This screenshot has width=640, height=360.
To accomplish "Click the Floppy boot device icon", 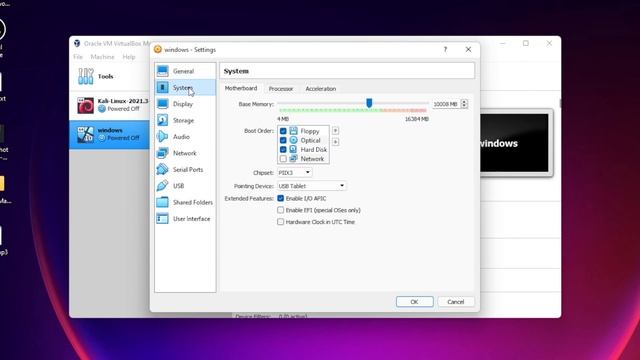I will pos(293,131).
